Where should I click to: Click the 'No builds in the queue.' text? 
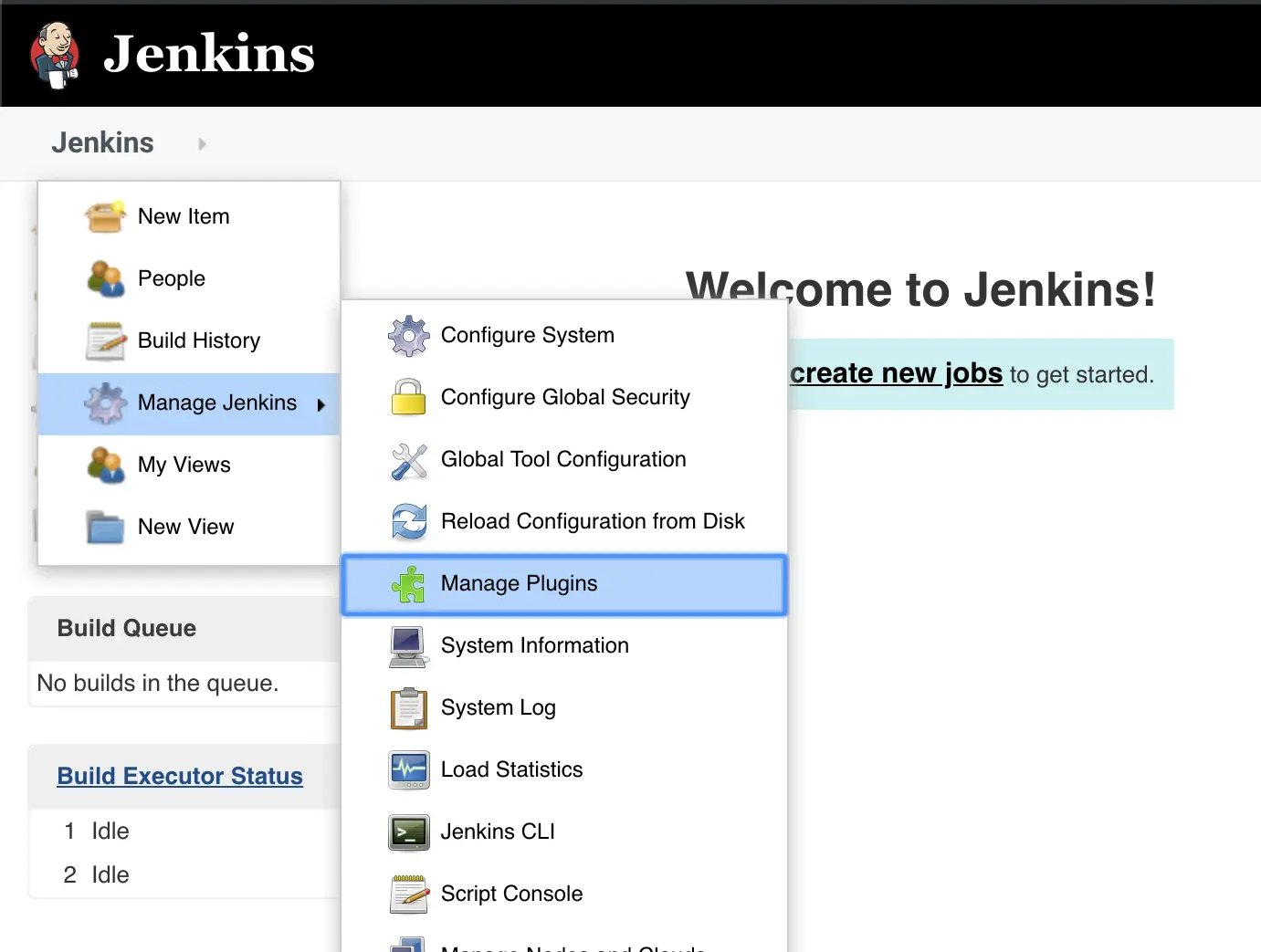pos(158,683)
